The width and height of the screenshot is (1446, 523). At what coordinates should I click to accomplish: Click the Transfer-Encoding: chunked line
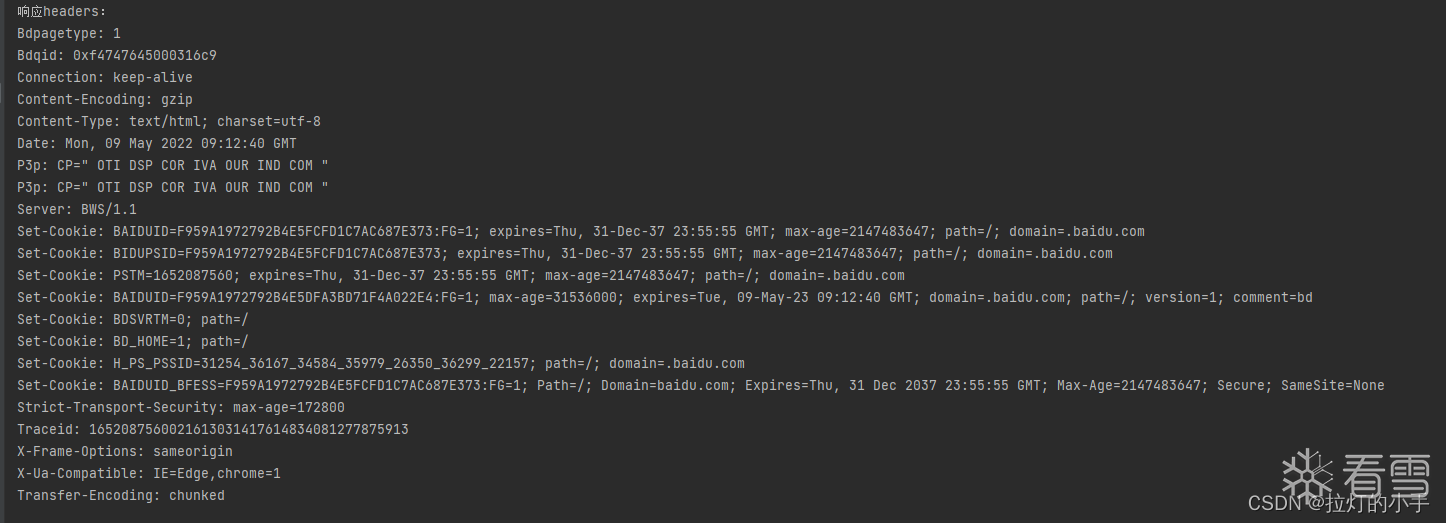121,495
